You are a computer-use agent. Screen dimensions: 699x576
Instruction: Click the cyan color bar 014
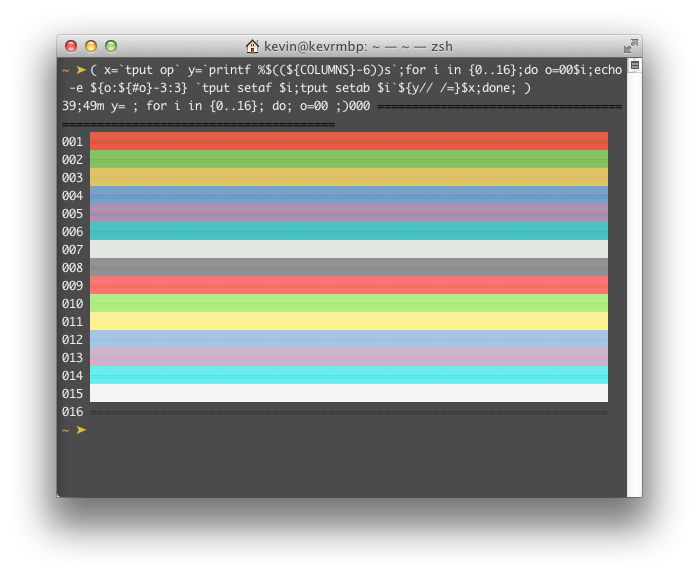pos(349,375)
